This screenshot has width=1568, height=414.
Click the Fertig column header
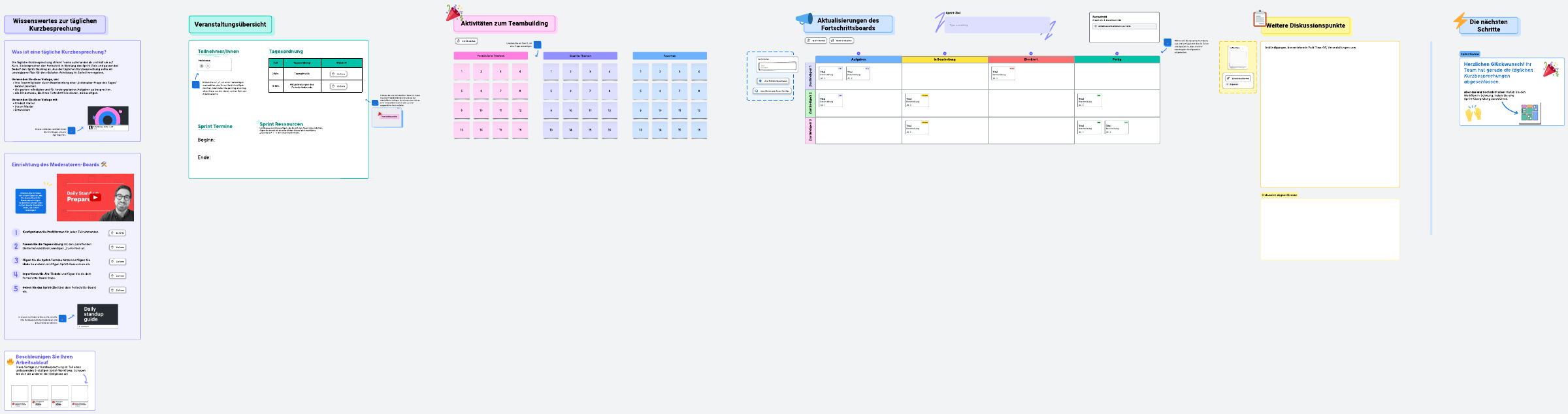pos(1117,59)
